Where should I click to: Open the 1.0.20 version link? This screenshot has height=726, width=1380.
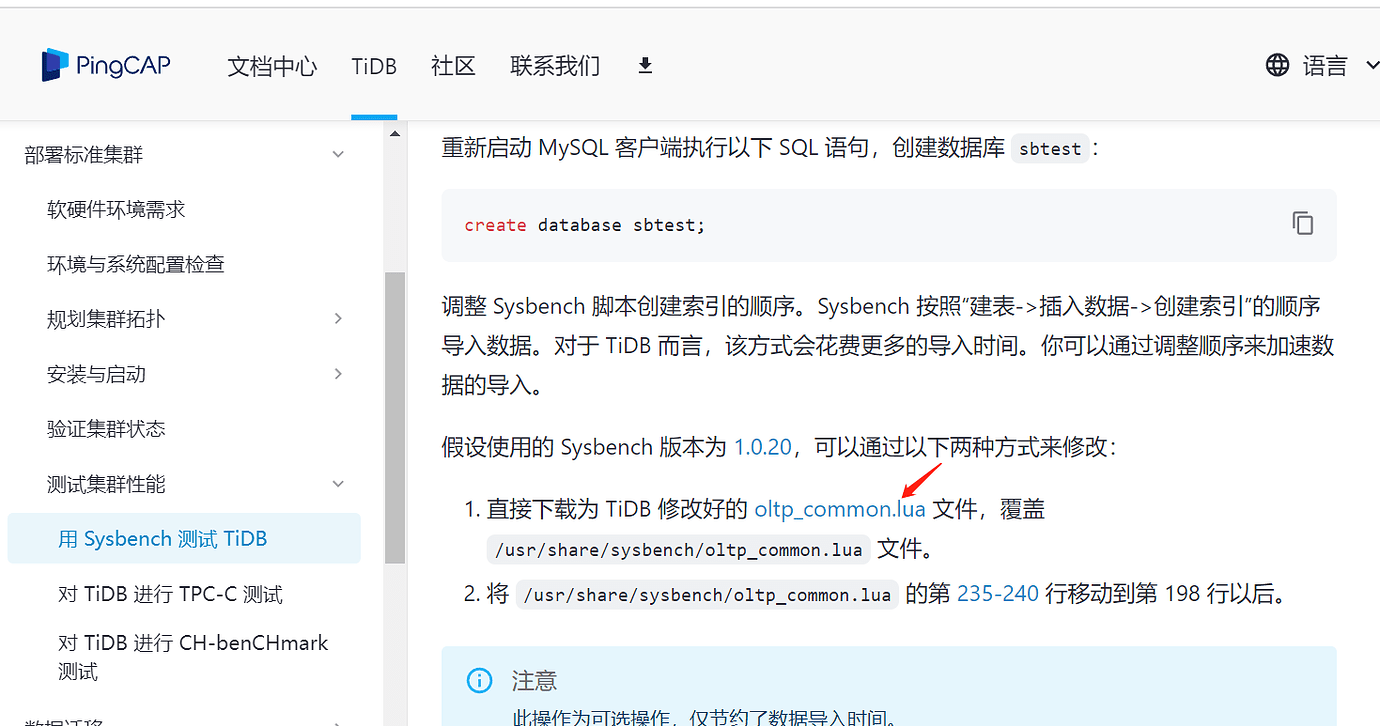coord(762,447)
